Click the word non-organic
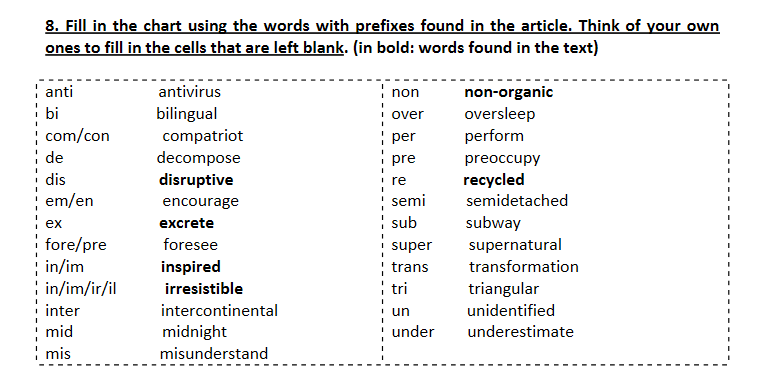The image size is (775, 389). tap(509, 92)
